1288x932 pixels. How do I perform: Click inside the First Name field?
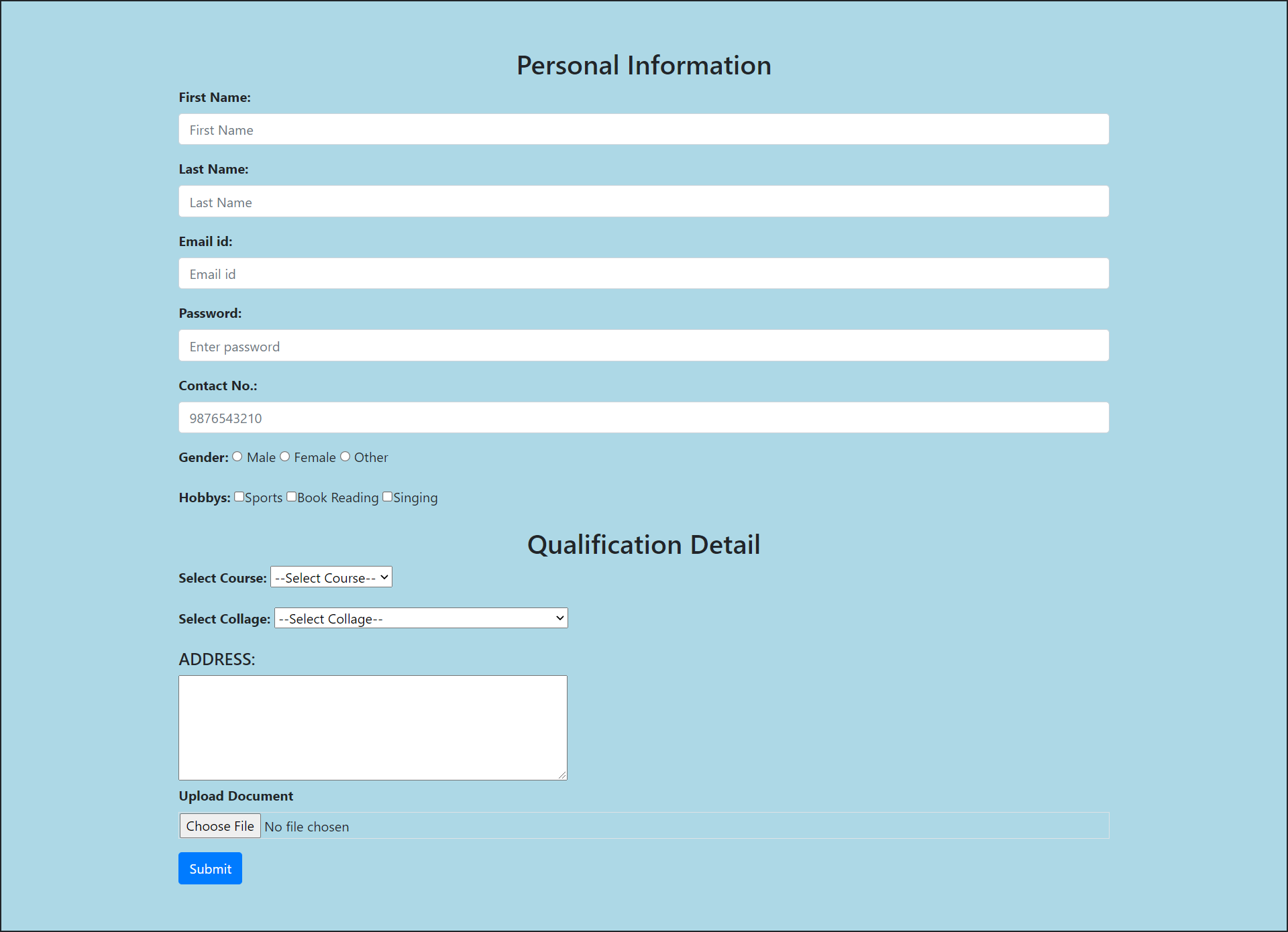(x=643, y=129)
